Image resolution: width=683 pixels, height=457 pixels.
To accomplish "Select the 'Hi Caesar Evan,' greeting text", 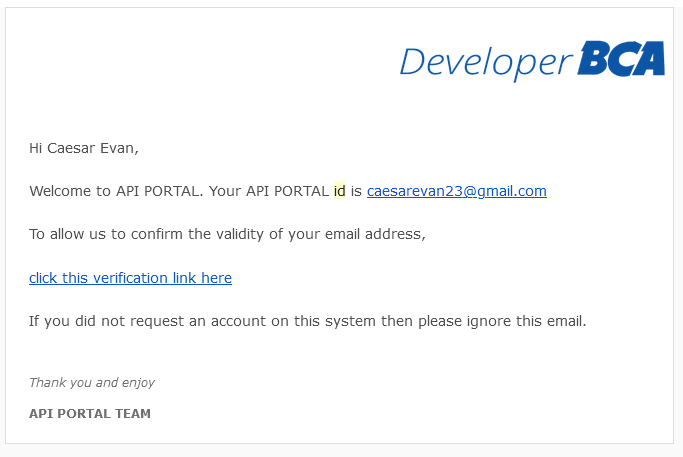I will [84, 148].
